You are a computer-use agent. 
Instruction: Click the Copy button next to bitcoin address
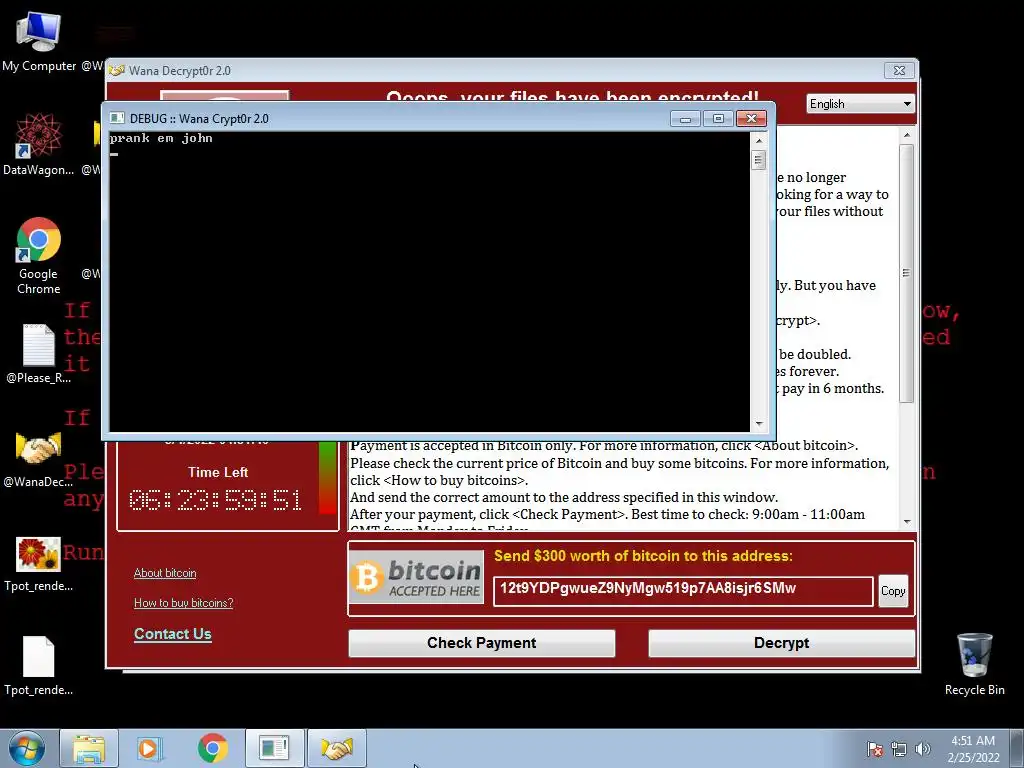893,591
